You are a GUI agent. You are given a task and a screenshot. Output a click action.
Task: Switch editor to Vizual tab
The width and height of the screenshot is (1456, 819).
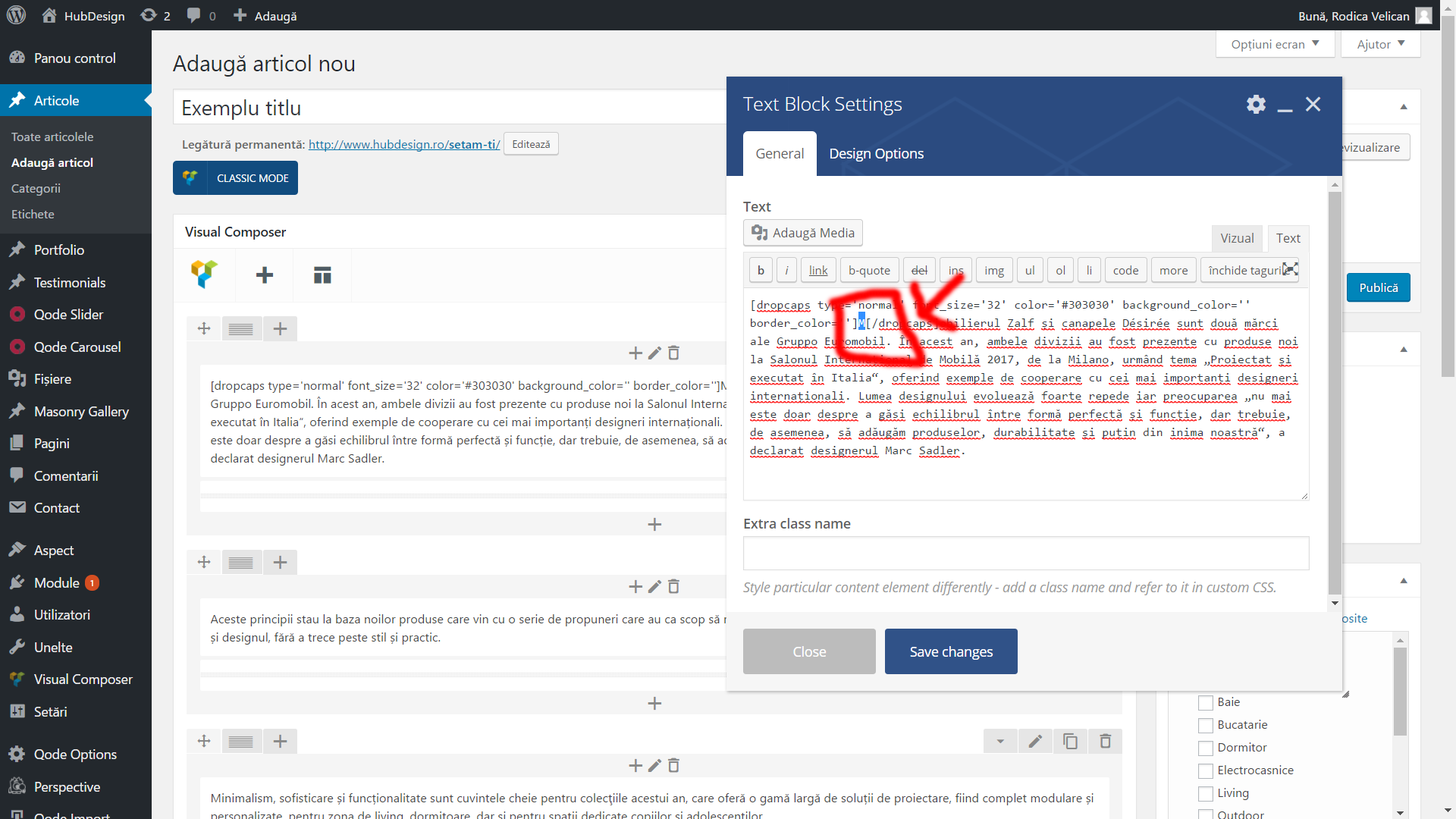1237,238
